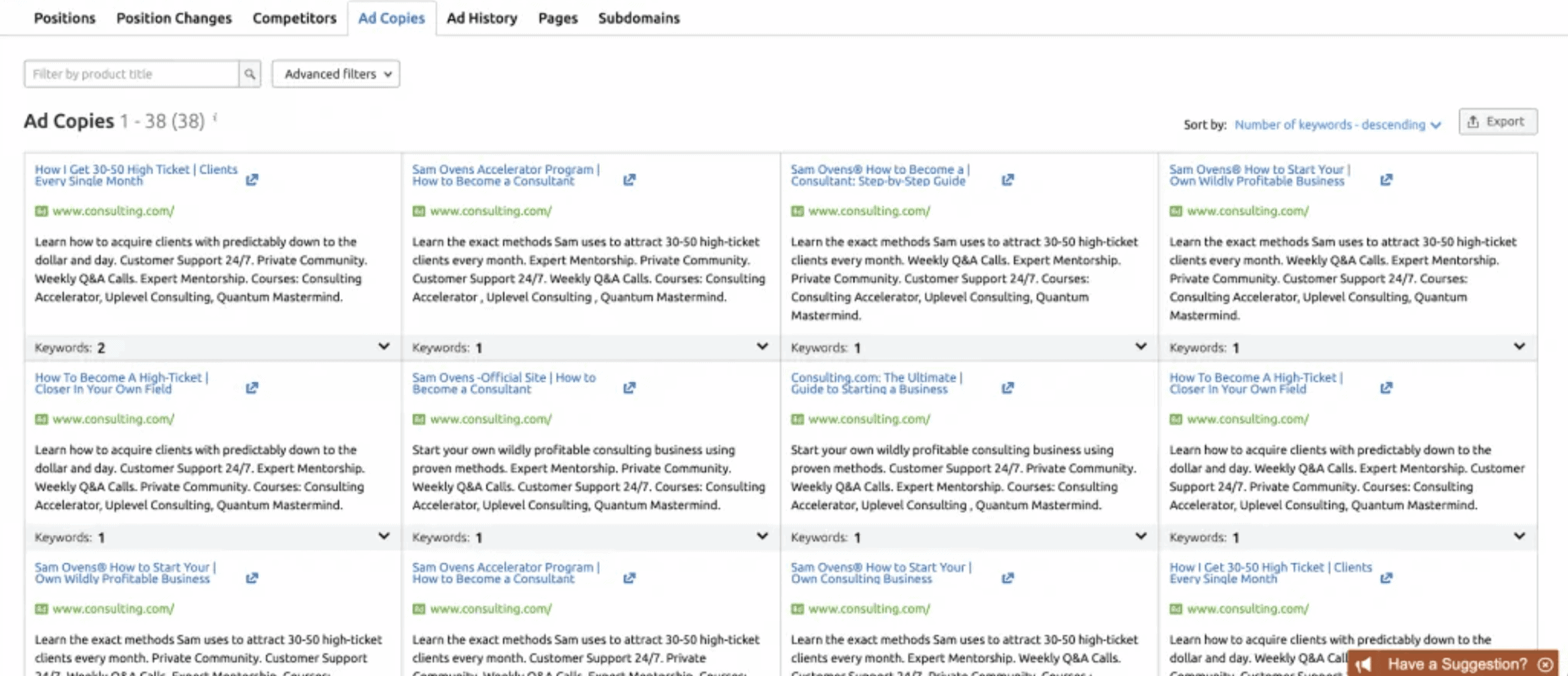
Task: Click the info icon next to Ad Copies count
Action: [x=215, y=118]
